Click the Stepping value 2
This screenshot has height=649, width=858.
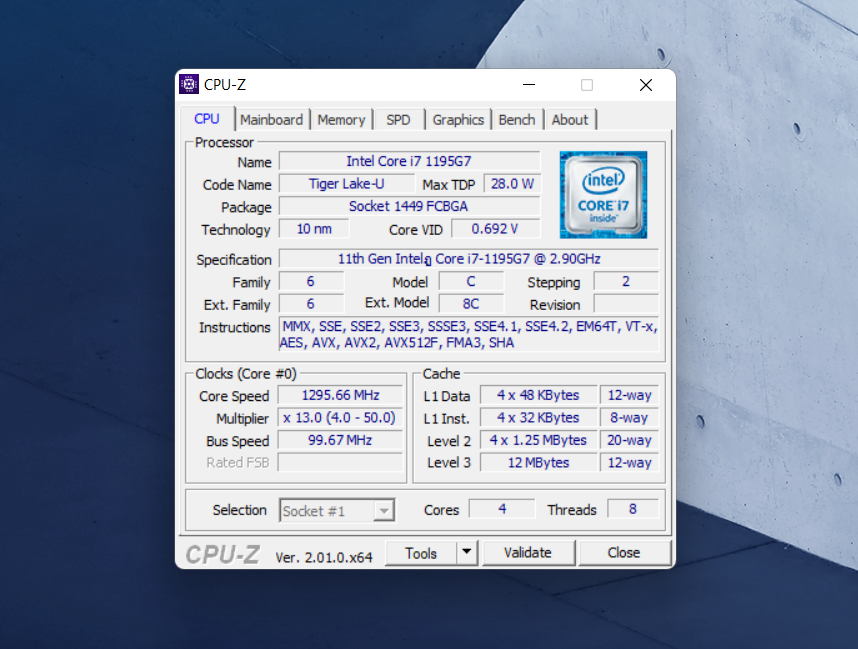[x=626, y=281]
